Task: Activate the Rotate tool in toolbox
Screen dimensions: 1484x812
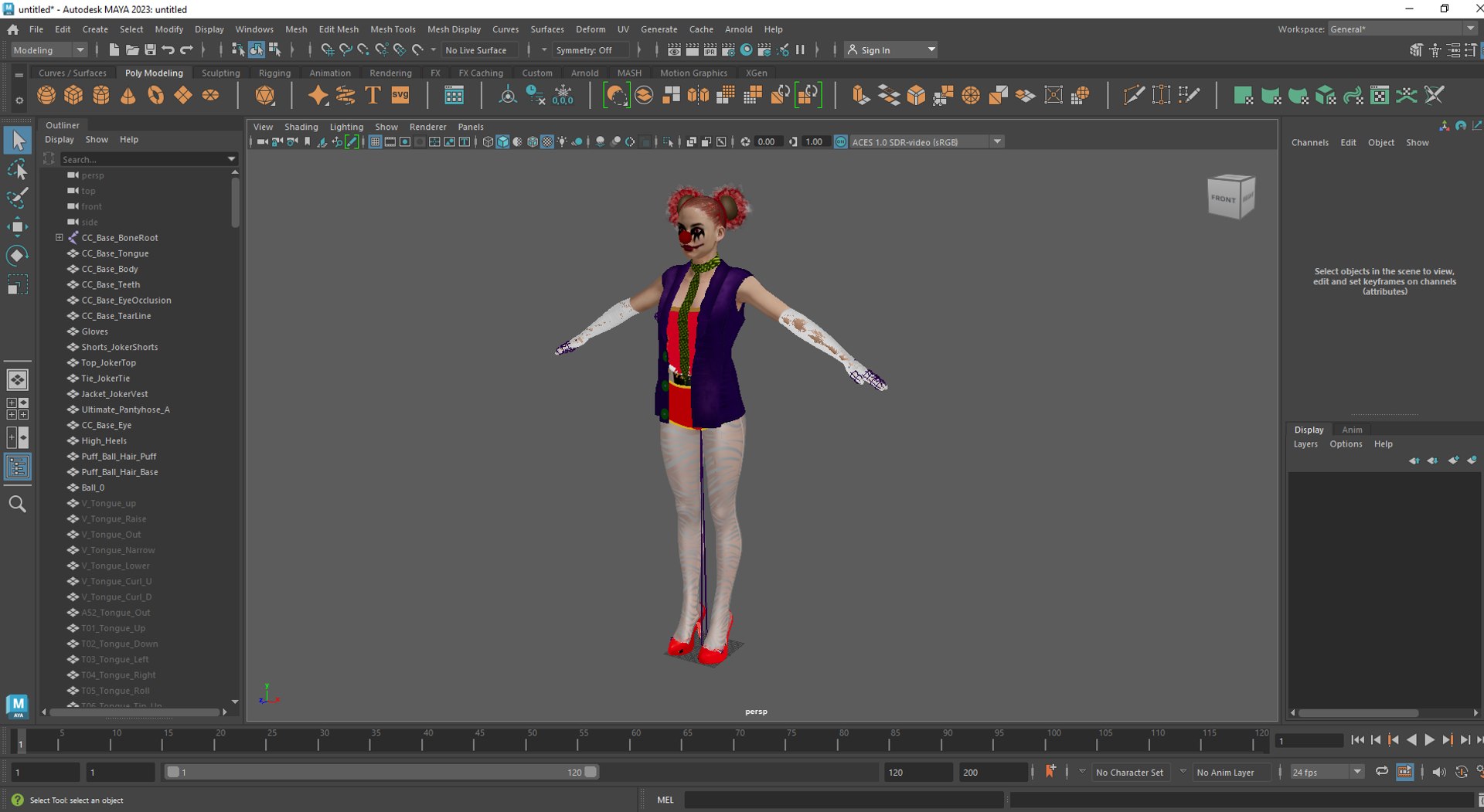Action: pyautogui.click(x=17, y=256)
